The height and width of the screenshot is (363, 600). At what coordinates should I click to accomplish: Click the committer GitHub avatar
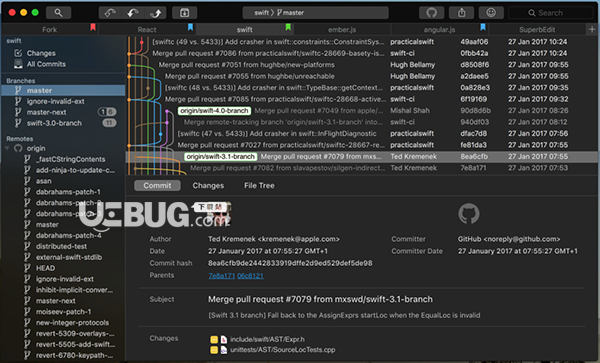click(x=469, y=214)
